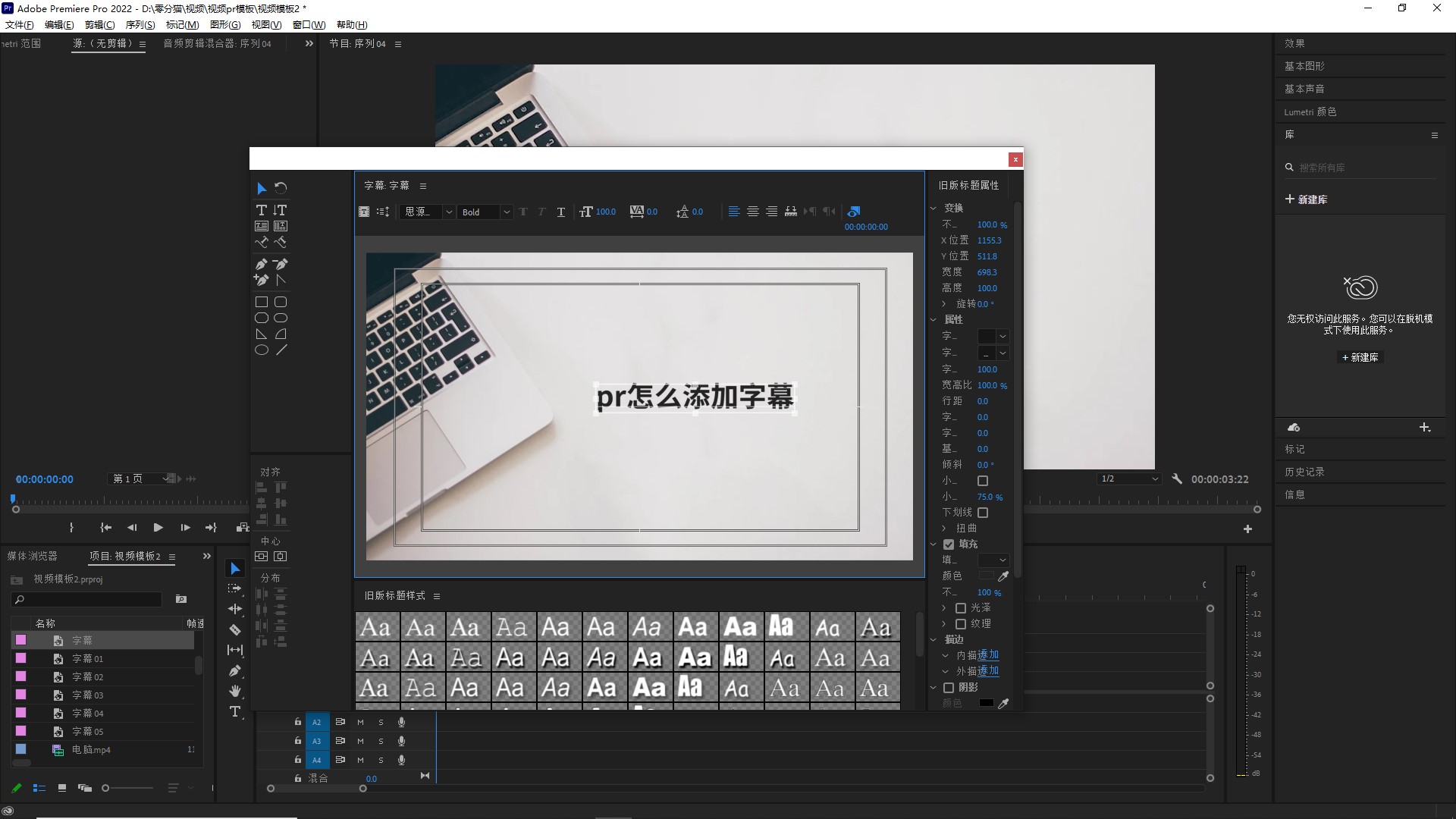Select the Ellipse shape tool
Viewport: 1456px width, 819px height.
pyautogui.click(x=261, y=350)
